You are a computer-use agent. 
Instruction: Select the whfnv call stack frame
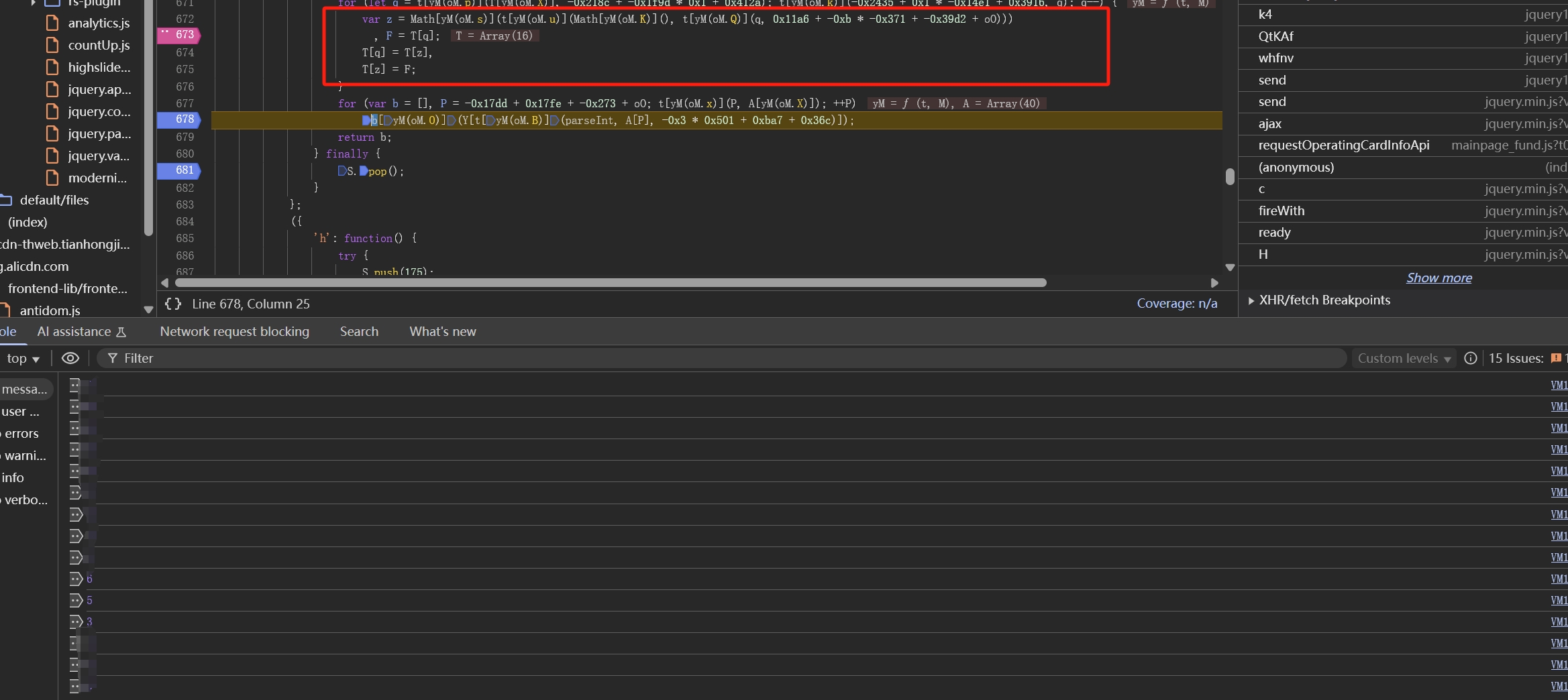coord(1403,58)
